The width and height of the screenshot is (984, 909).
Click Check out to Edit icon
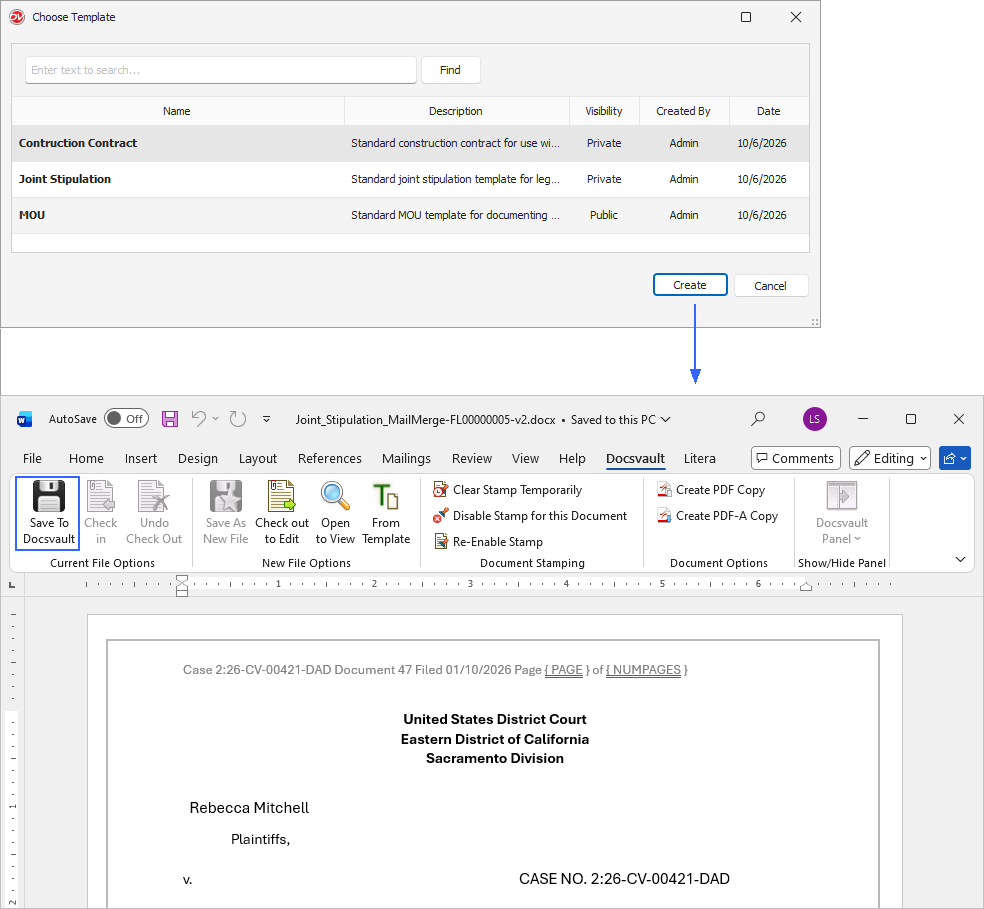click(x=282, y=497)
